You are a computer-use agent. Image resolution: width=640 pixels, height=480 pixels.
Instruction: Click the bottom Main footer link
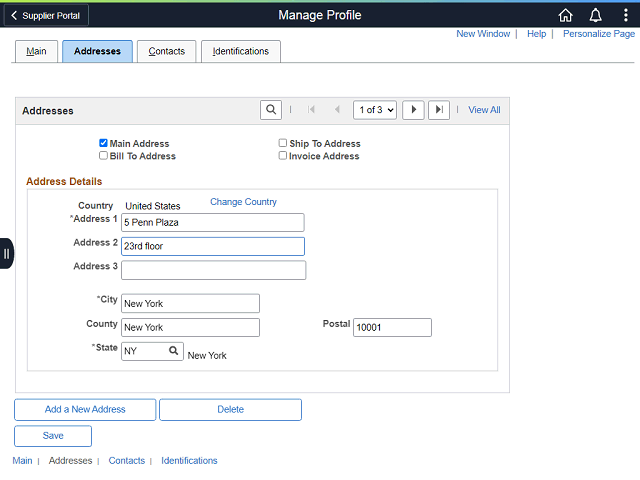coord(22,460)
